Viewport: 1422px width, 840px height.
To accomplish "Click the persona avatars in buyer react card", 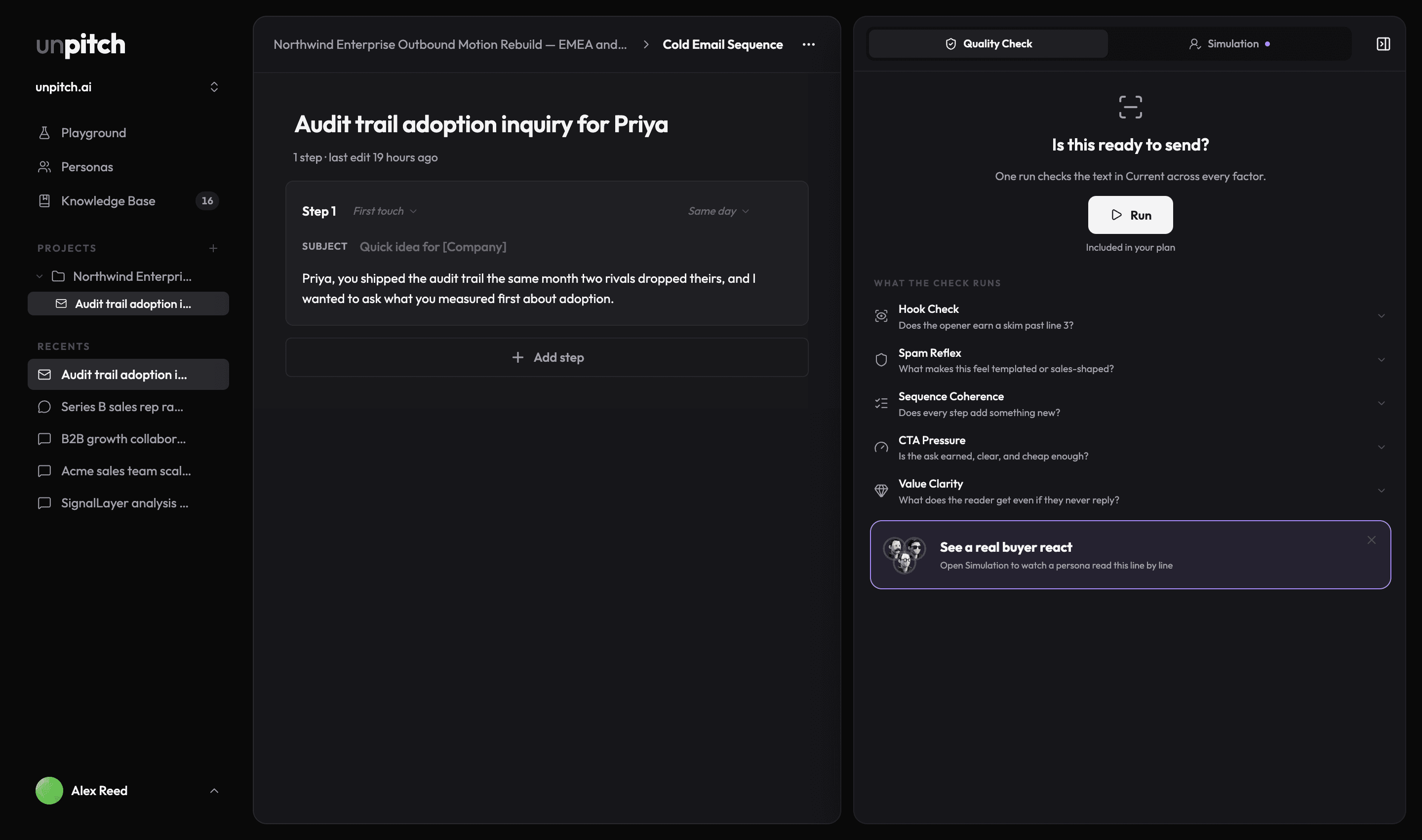I will [x=905, y=555].
